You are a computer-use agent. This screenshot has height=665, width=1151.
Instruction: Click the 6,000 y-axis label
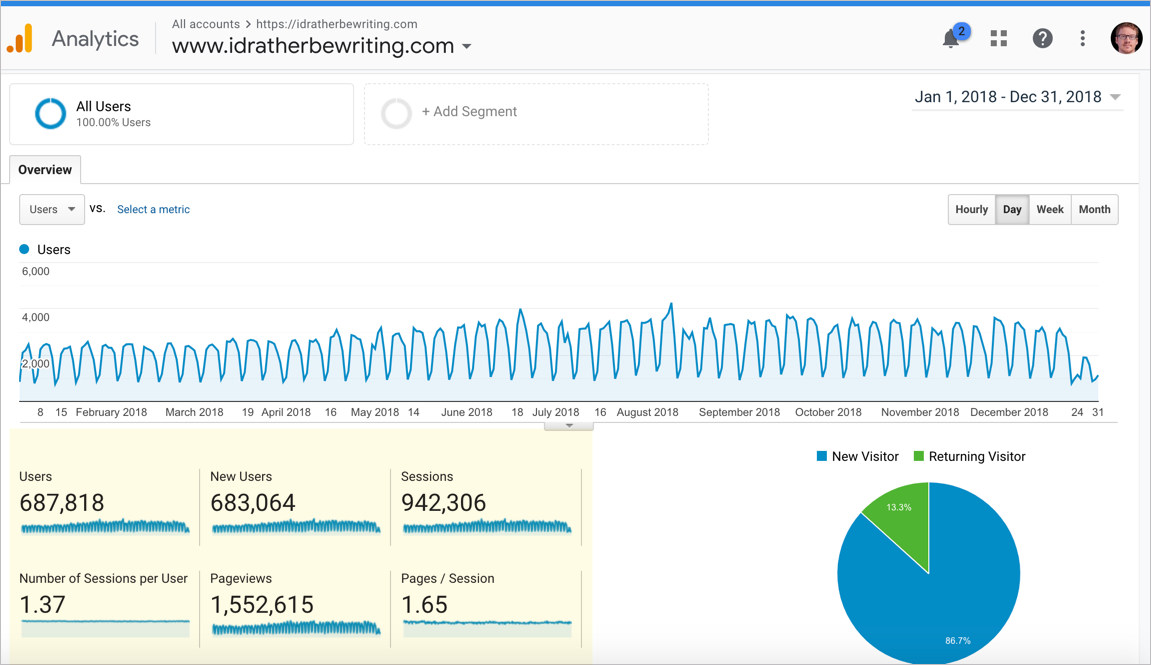click(x=36, y=272)
